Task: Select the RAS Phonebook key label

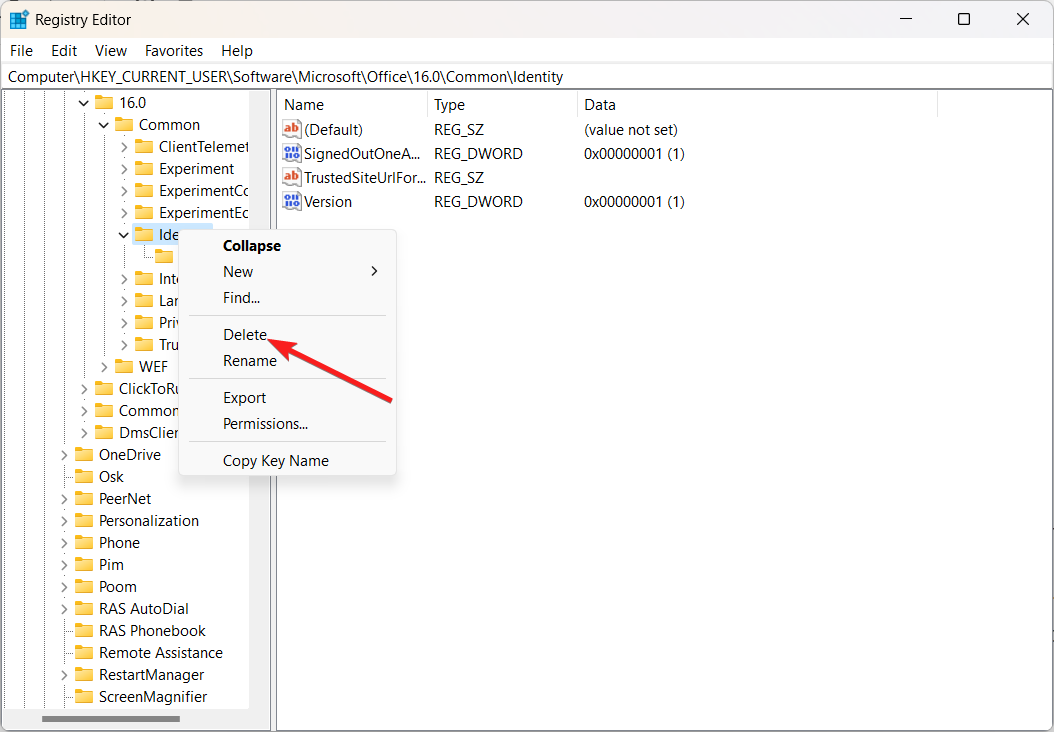Action: [x=153, y=631]
